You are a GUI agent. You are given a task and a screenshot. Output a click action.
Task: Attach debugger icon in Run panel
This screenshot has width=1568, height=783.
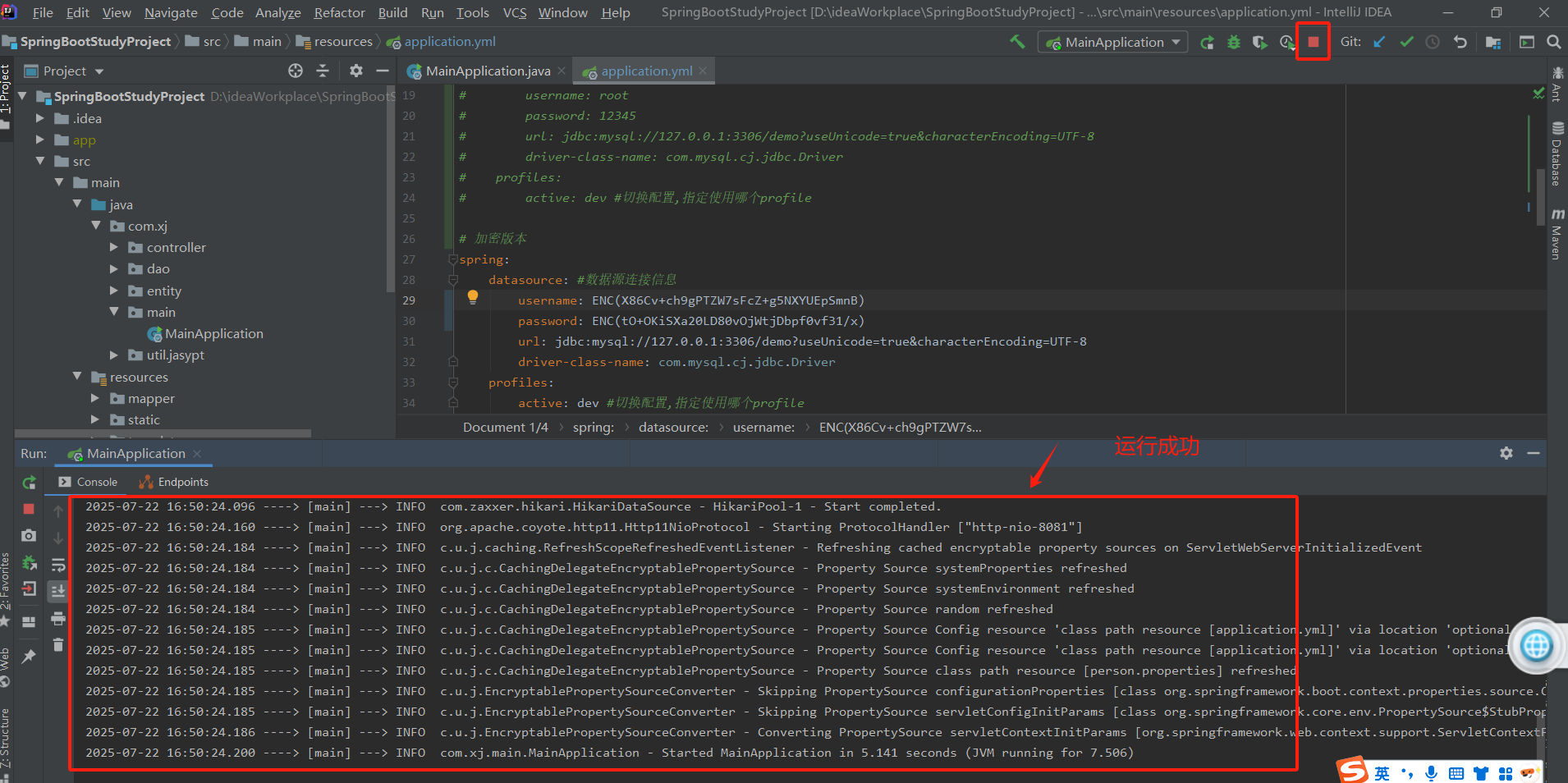coord(29,562)
